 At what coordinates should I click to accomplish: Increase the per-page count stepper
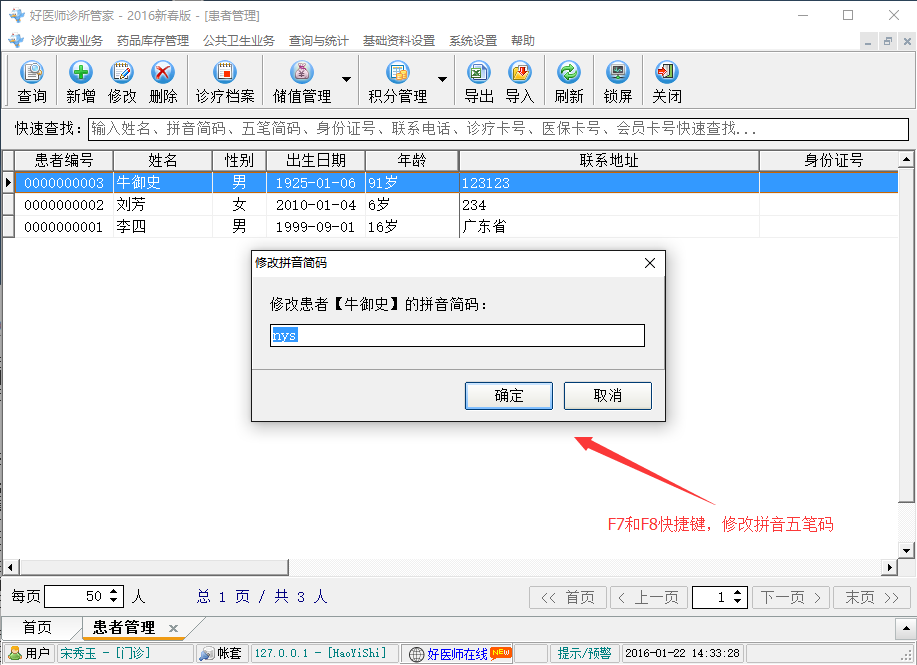pos(114,591)
